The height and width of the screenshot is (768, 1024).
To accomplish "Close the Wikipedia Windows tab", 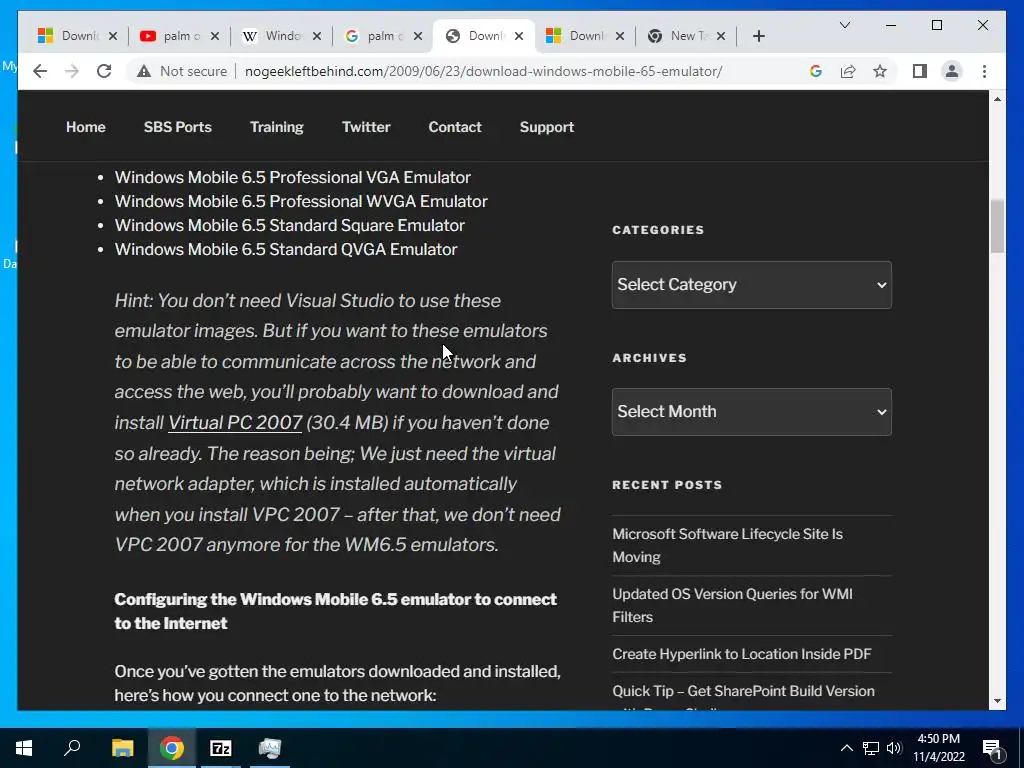I will point(317,36).
